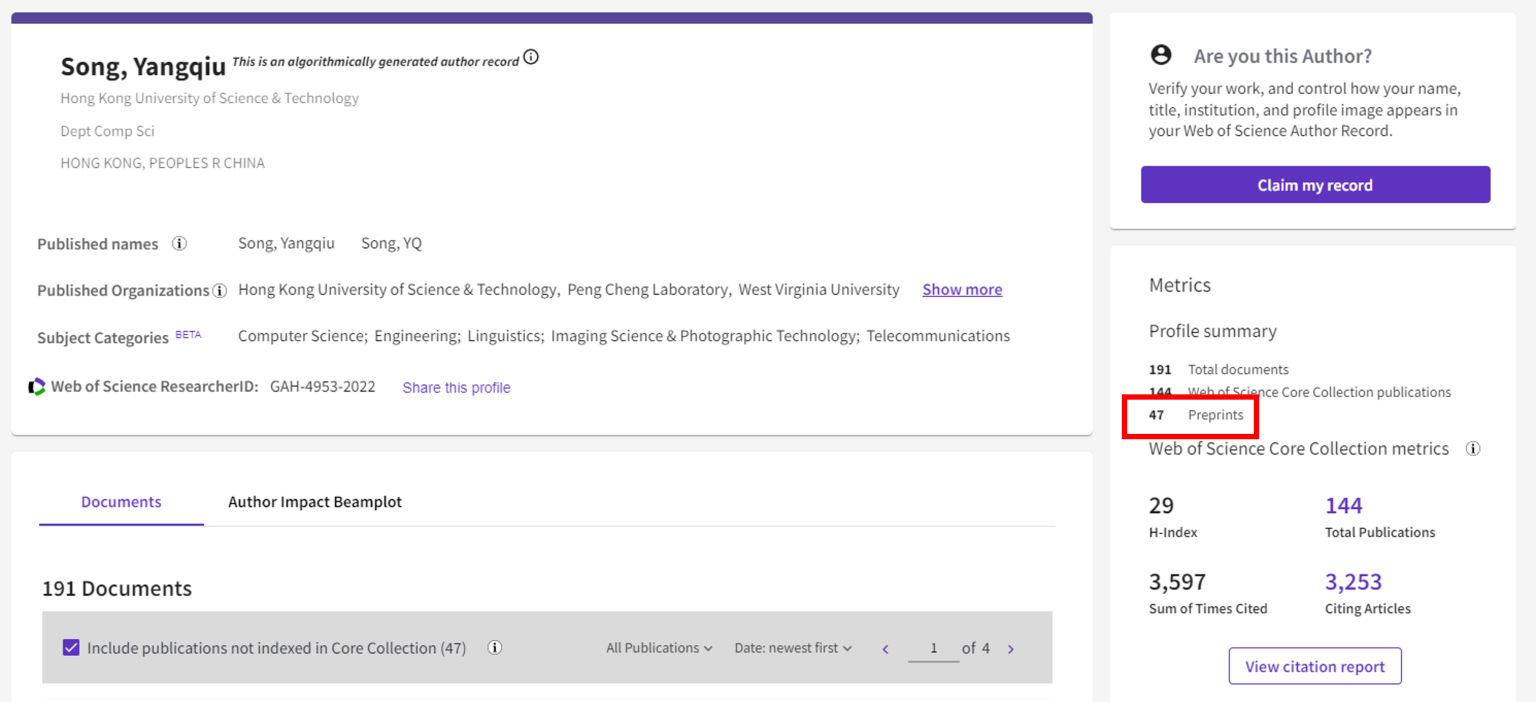
Task: Open the Date: newest first sort dropdown
Action: point(792,648)
